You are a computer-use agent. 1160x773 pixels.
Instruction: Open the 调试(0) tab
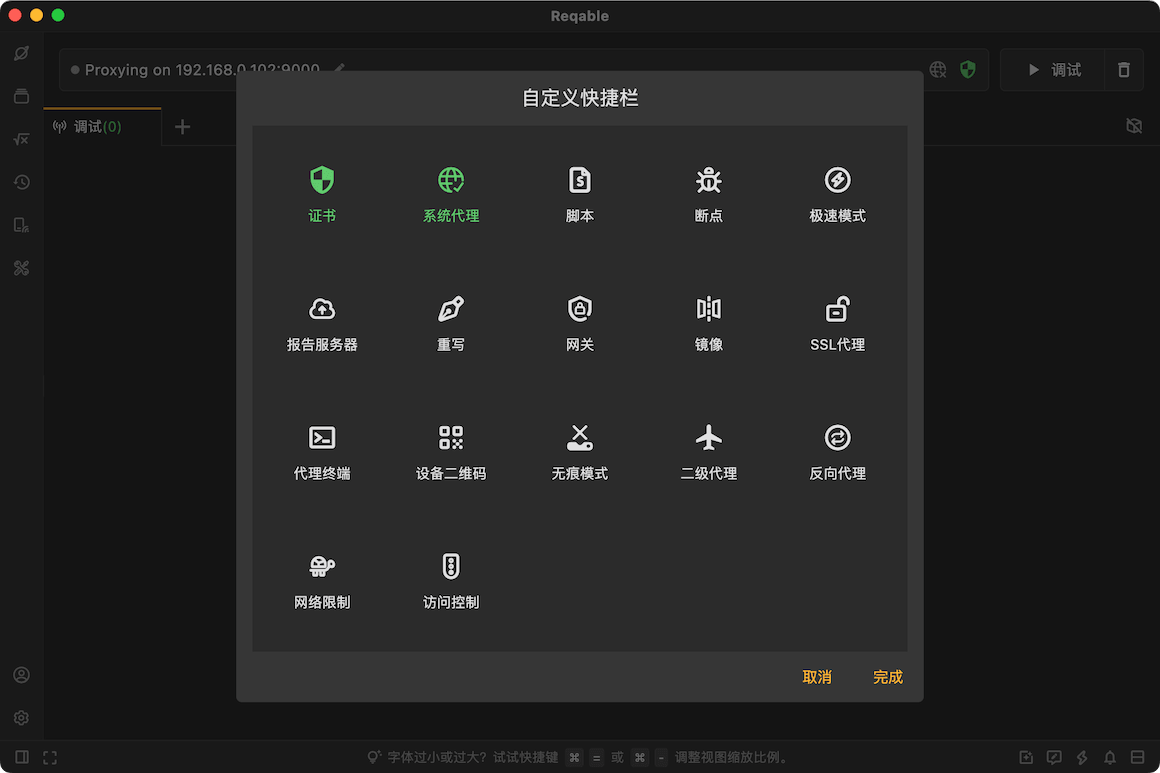pyautogui.click(x=102, y=126)
